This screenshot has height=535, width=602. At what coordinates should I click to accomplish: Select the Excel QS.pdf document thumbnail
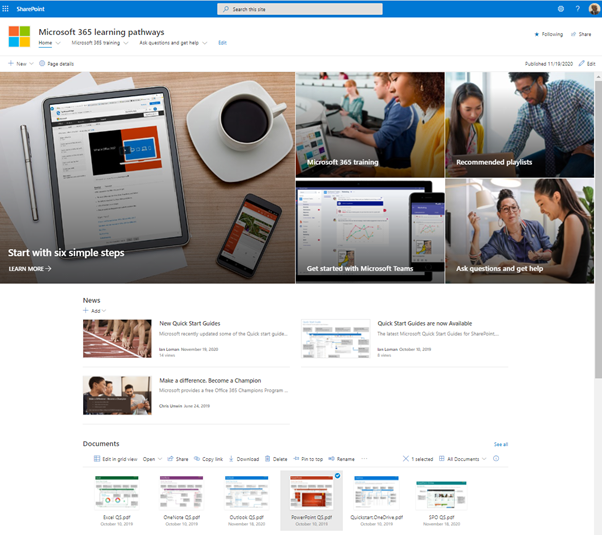tap(117, 492)
